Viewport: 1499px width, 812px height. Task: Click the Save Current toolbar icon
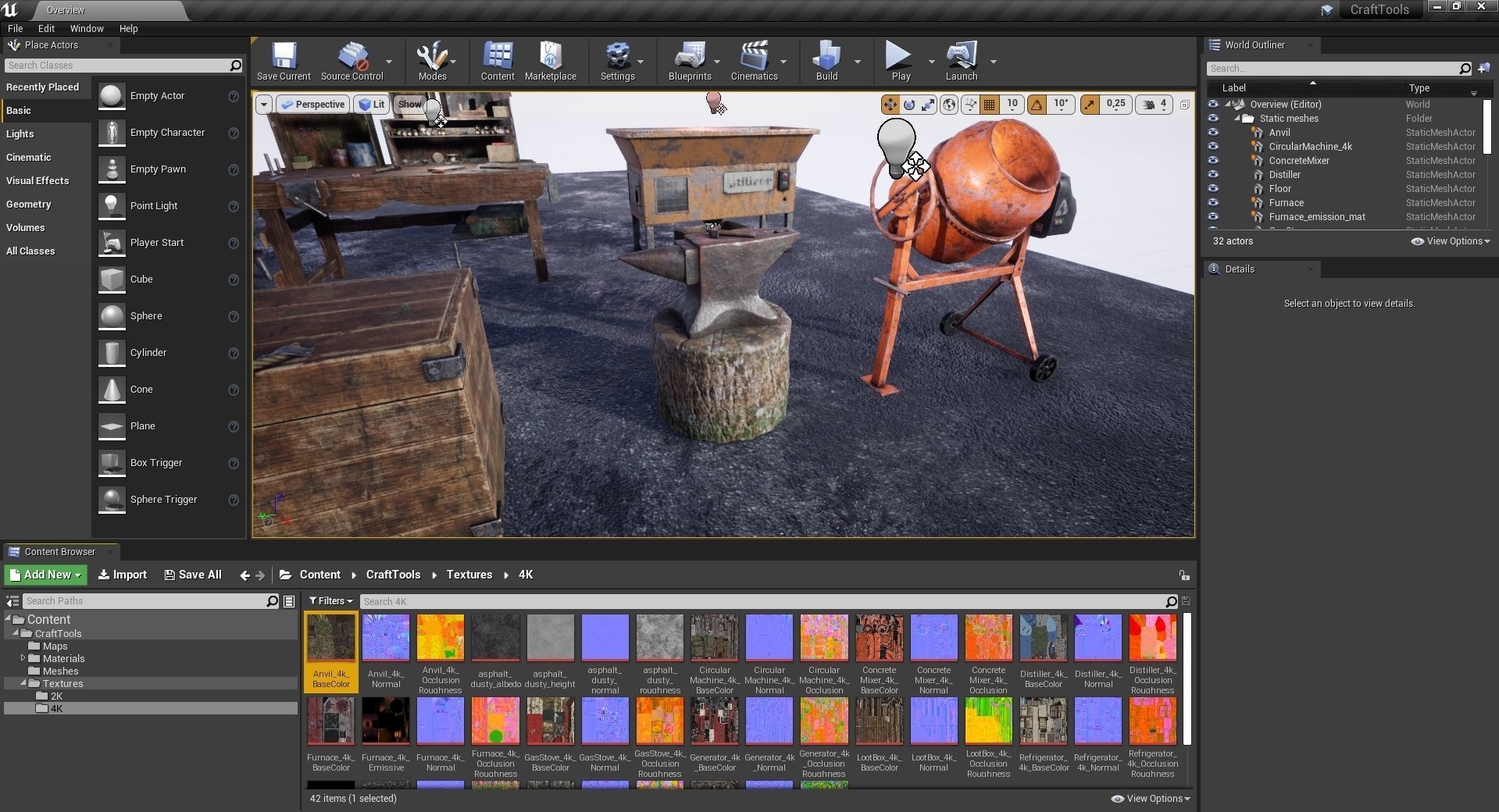[284, 61]
